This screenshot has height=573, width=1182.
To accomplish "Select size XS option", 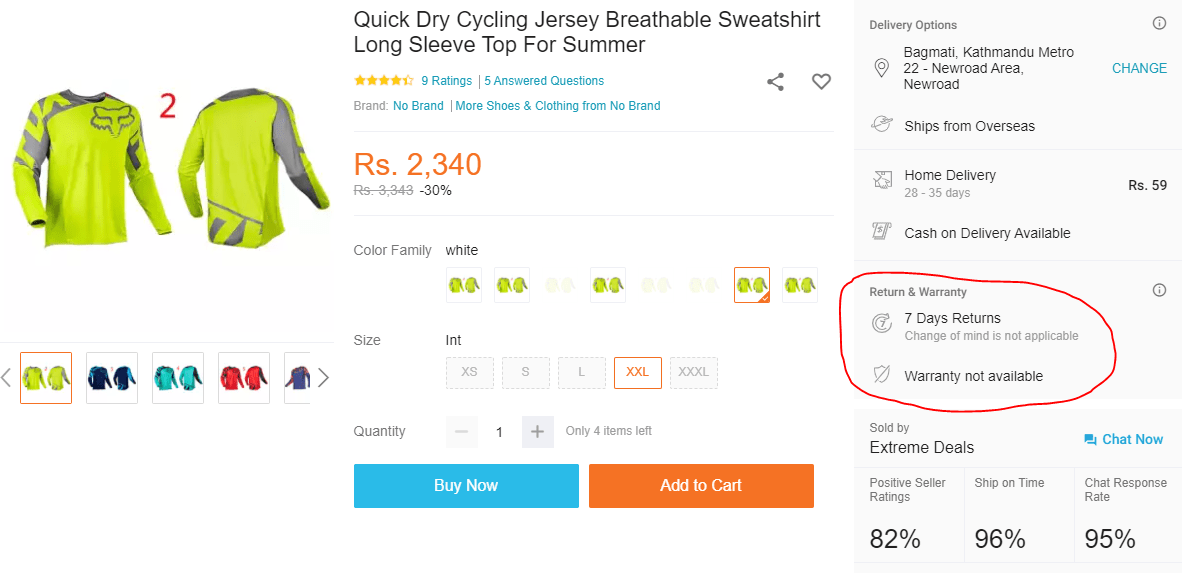I will (x=469, y=372).
